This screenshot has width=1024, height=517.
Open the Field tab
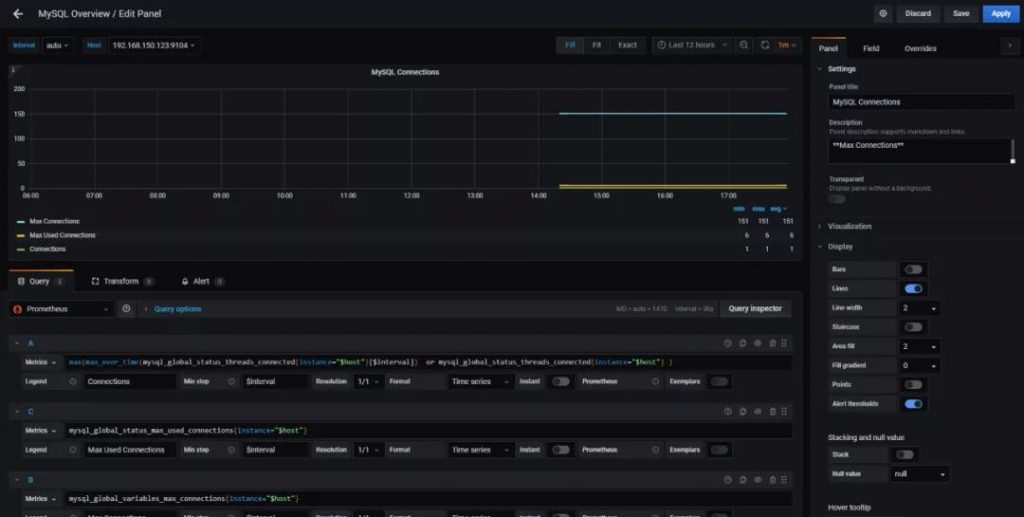pyautogui.click(x=871, y=48)
